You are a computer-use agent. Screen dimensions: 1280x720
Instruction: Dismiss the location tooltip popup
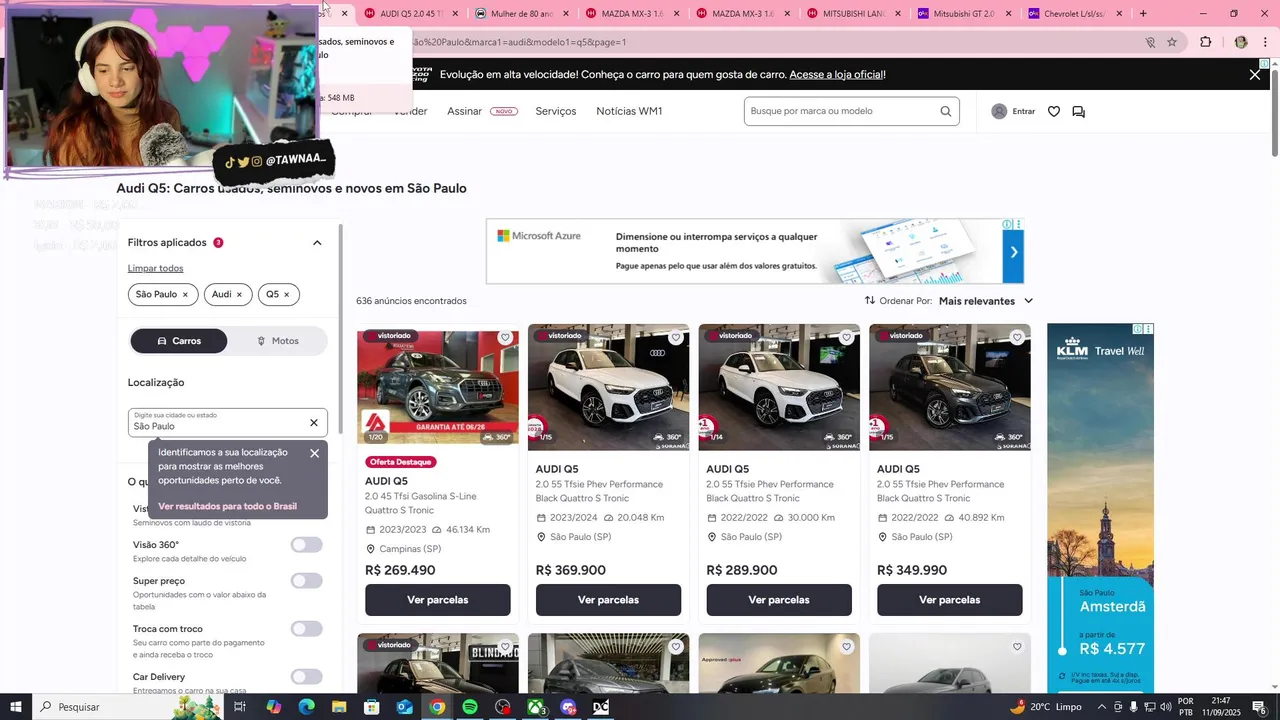coord(315,453)
